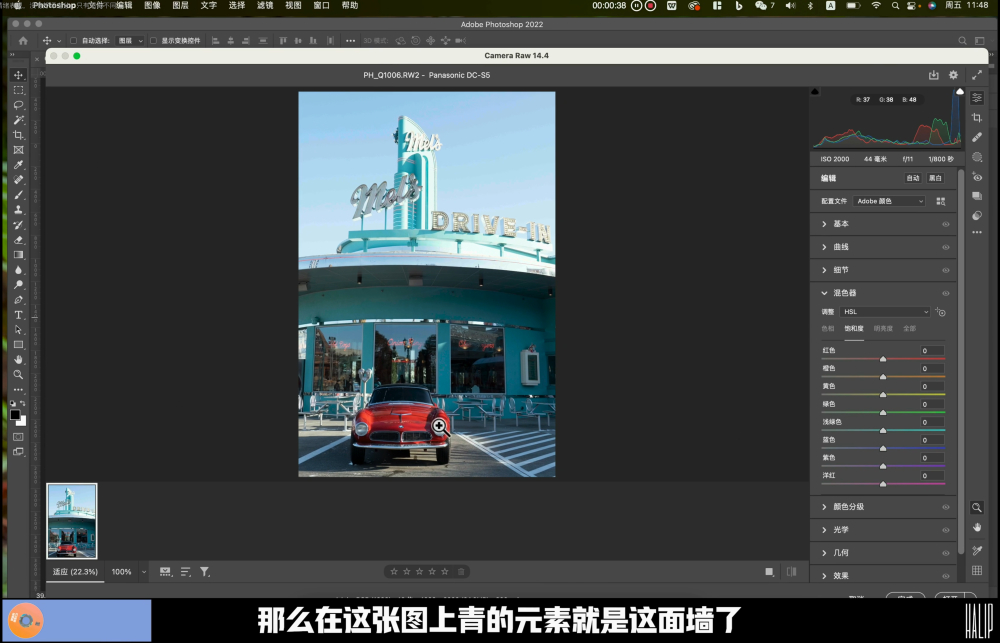Switch to the 全部 tab

909,329
